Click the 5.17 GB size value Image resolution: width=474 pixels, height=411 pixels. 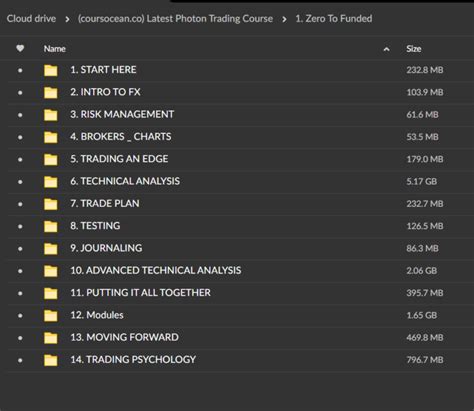(x=422, y=181)
